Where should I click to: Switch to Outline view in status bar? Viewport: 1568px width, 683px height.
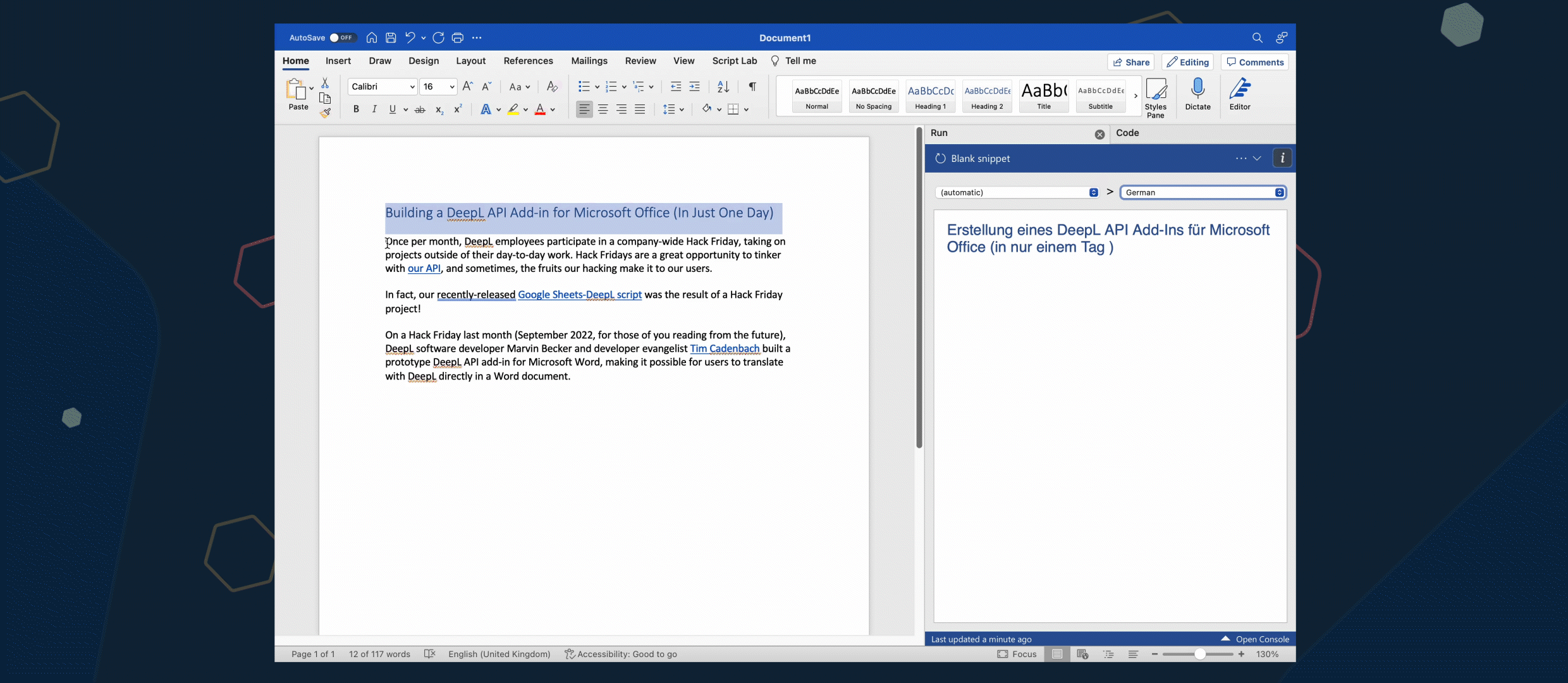(x=1108, y=654)
